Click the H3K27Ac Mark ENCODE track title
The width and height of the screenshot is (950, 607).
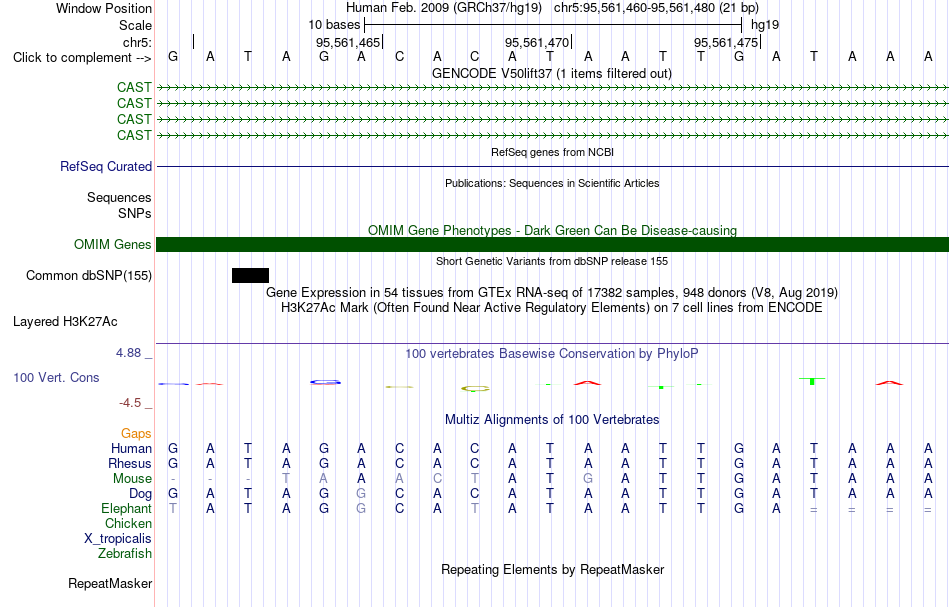pyautogui.click(x=552, y=308)
